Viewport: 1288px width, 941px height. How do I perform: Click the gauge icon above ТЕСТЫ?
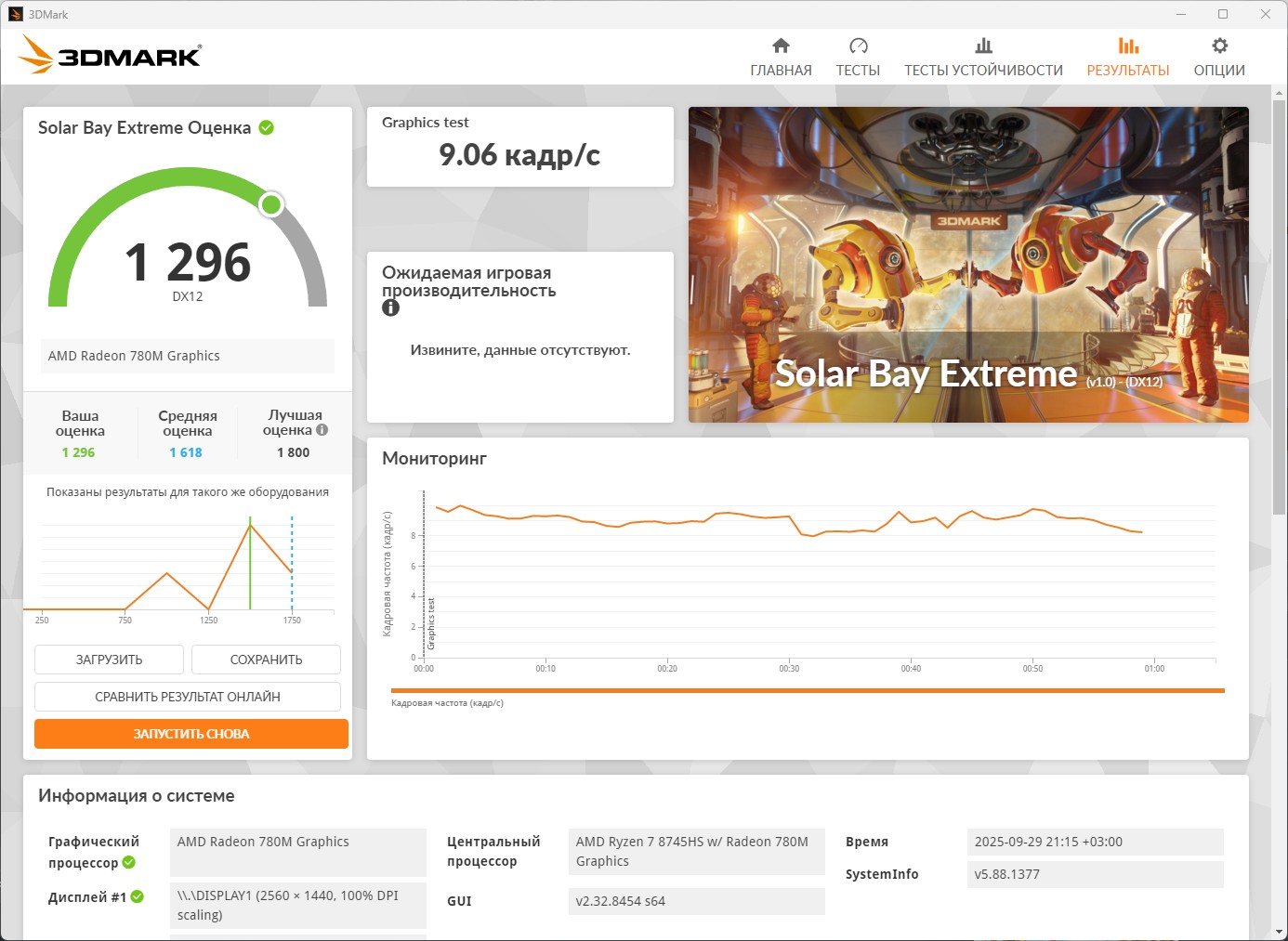(858, 46)
